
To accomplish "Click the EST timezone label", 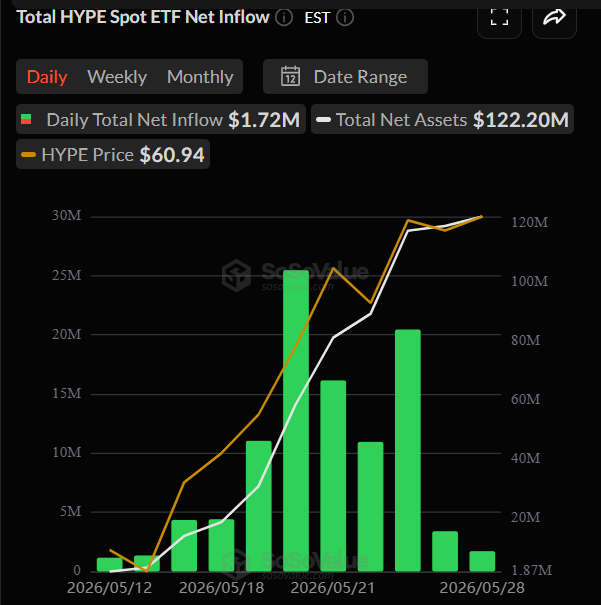I will pyautogui.click(x=317, y=18).
